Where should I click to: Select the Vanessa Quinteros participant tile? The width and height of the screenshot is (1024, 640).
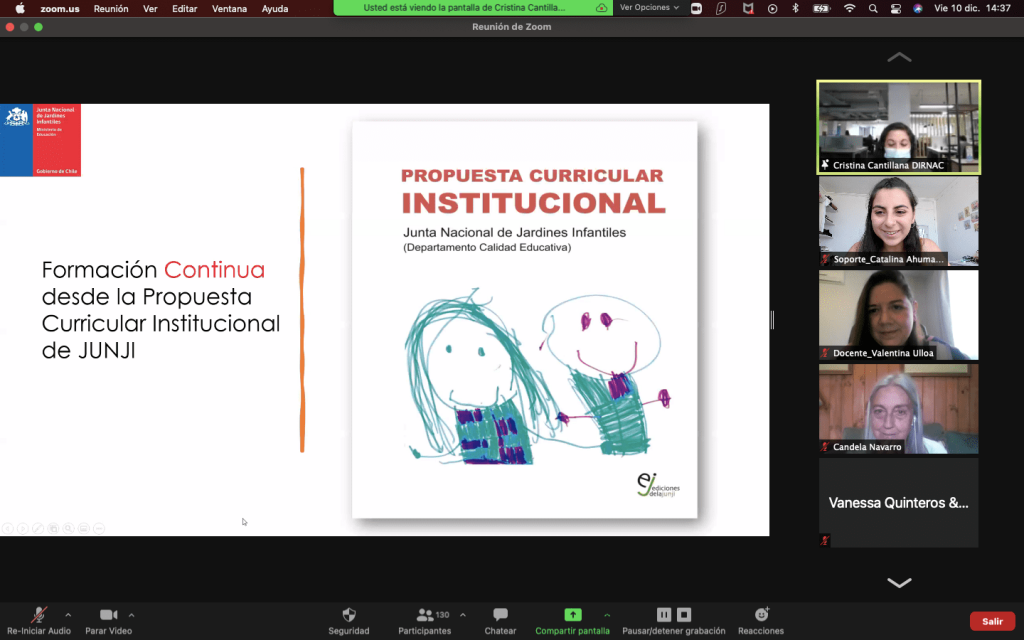(x=899, y=503)
